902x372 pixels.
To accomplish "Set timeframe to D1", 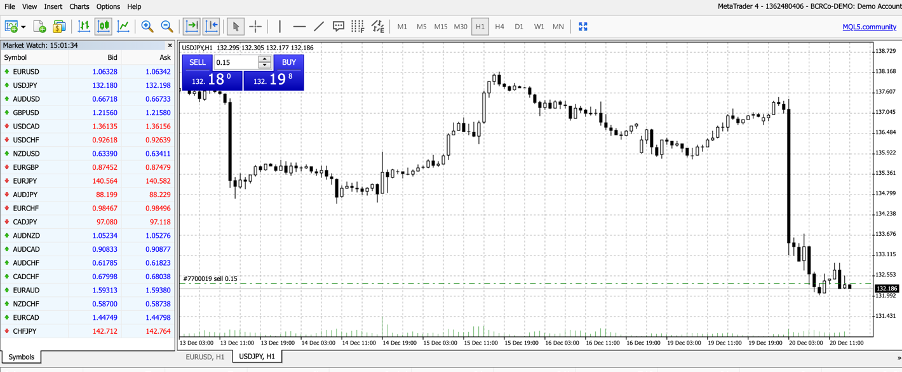I will tap(519, 26).
